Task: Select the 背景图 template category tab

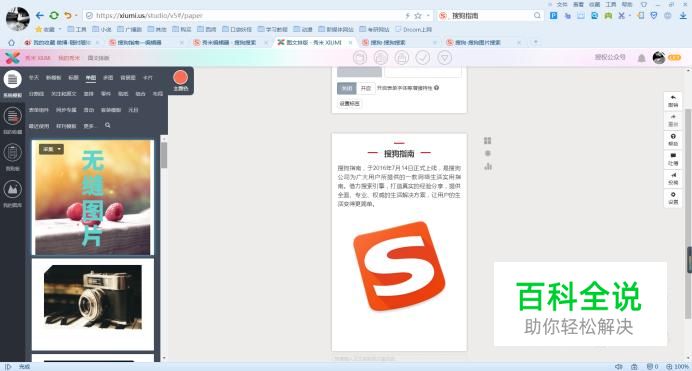Action: 128,78
